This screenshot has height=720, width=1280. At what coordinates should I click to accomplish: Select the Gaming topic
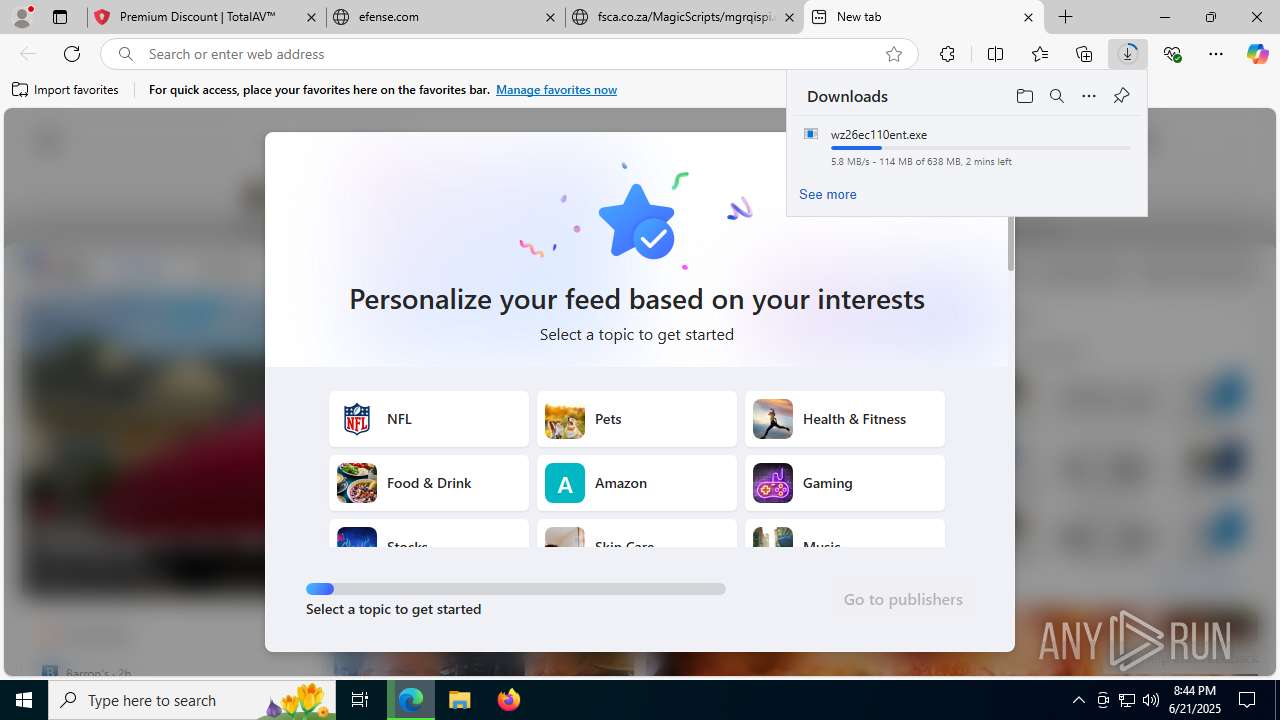[x=845, y=483]
